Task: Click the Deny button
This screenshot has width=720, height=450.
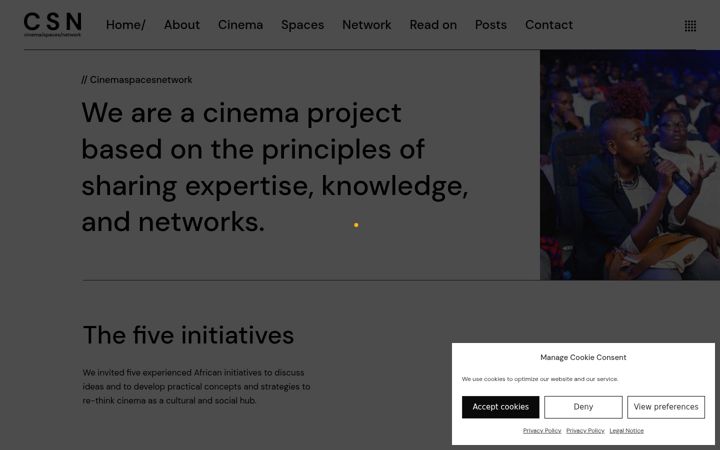Action: (583, 407)
